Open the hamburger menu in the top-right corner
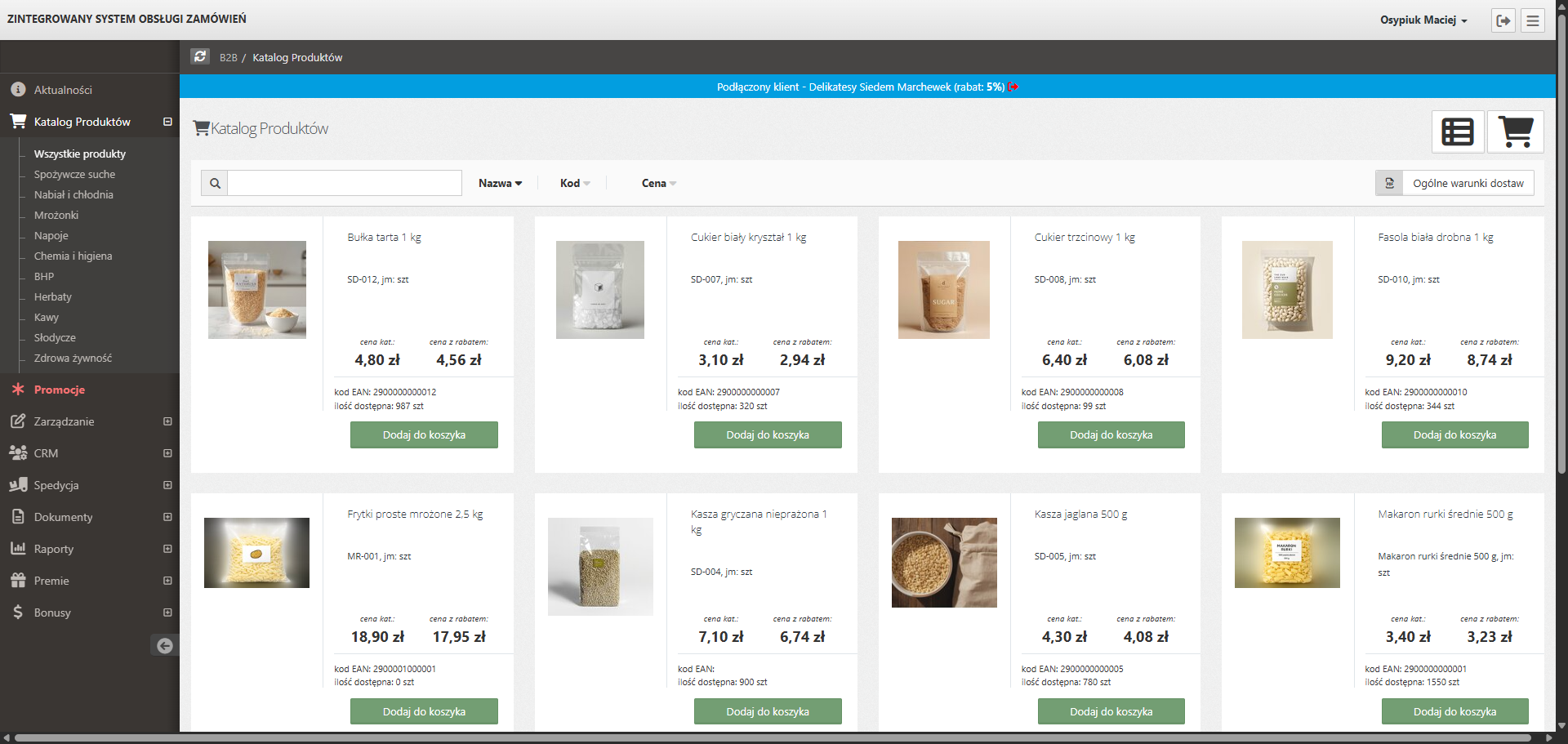1568x744 pixels. pos(1534,20)
